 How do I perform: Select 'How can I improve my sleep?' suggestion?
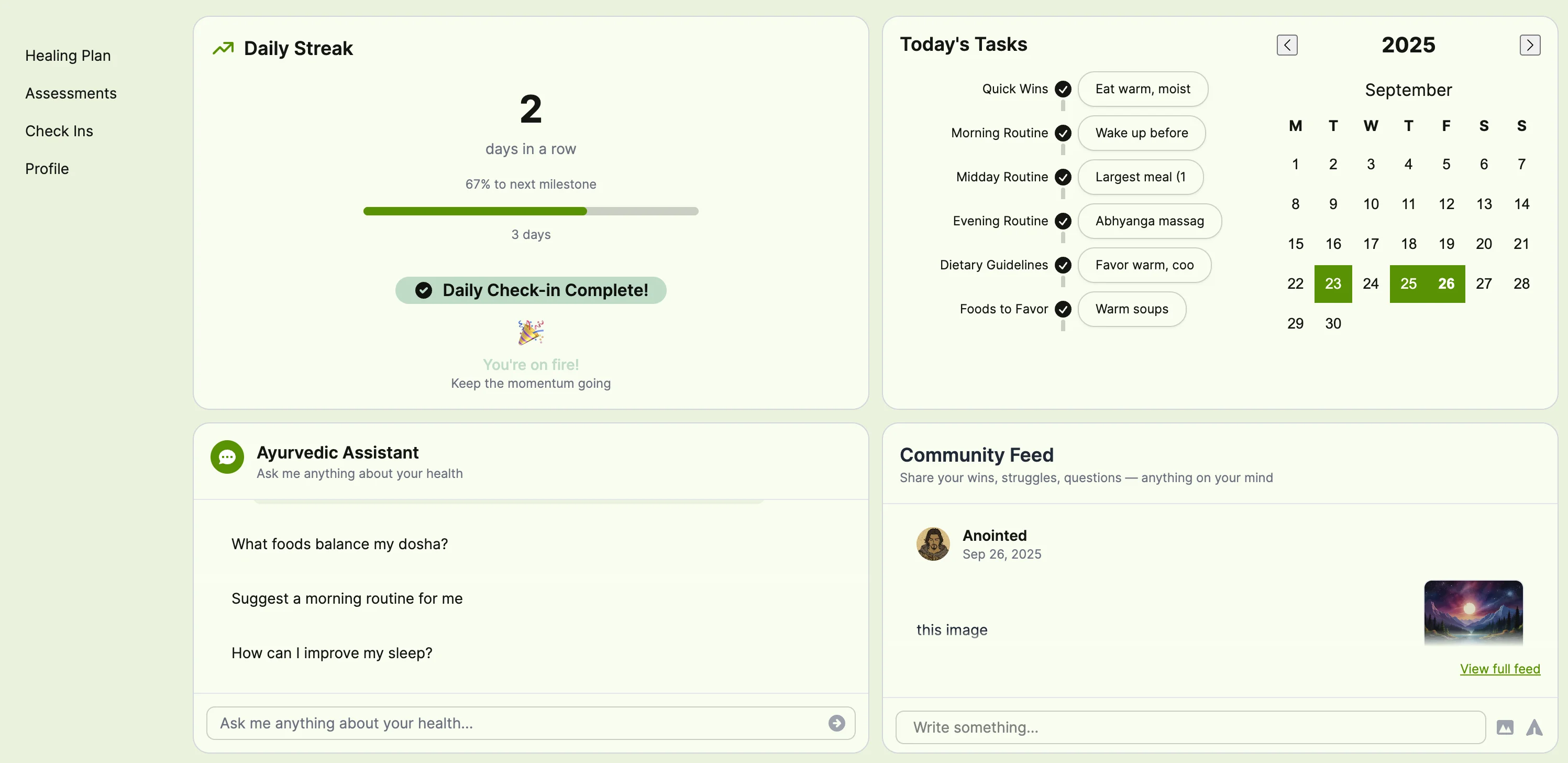click(x=332, y=653)
